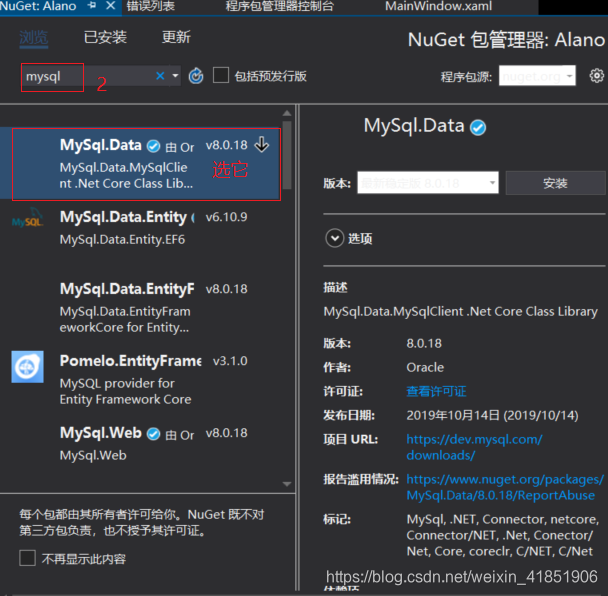Open the search history dropdown arrow
This screenshot has height=596, width=608.
(x=175, y=76)
